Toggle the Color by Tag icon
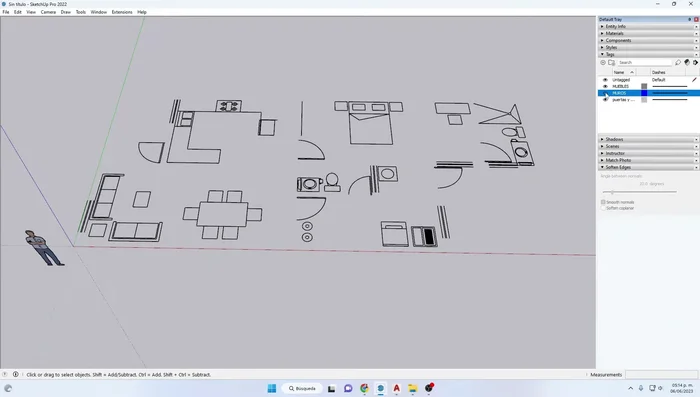The height and width of the screenshot is (397, 700). tap(687, 63)
